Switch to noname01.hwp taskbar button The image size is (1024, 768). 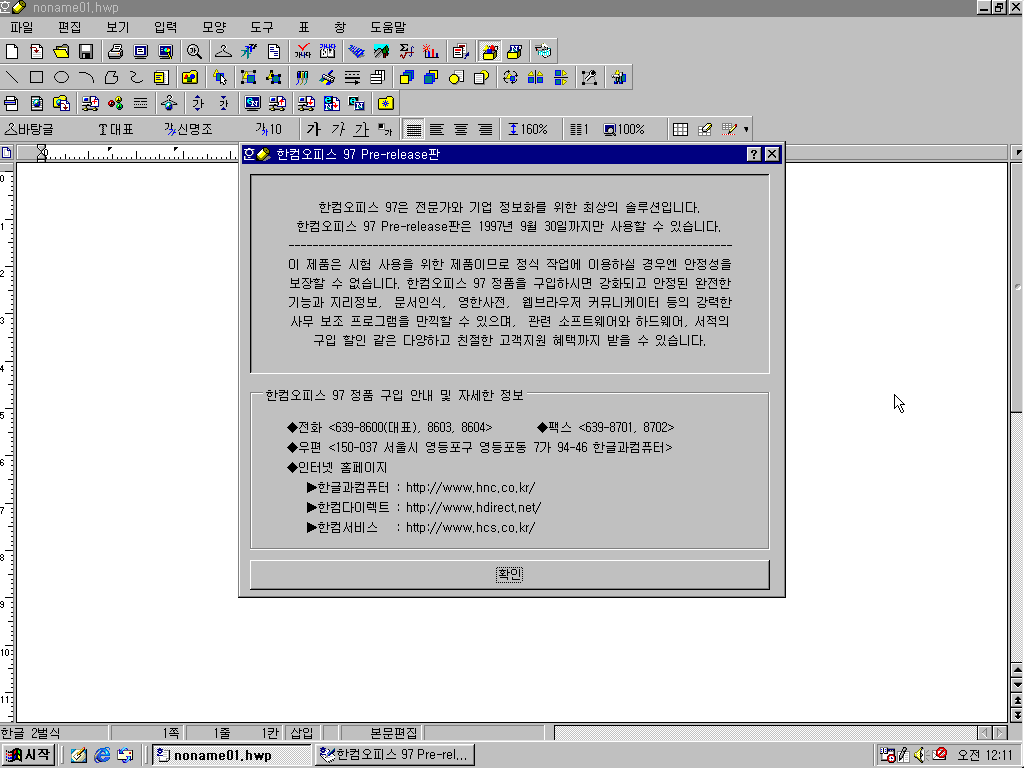pos(231,755)
